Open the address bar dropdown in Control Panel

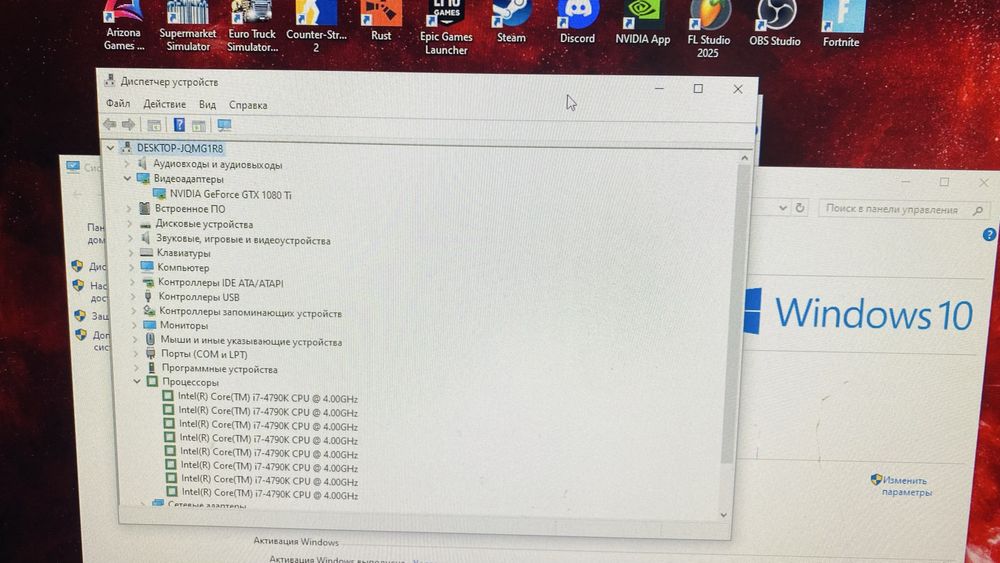tap(783, 208)
